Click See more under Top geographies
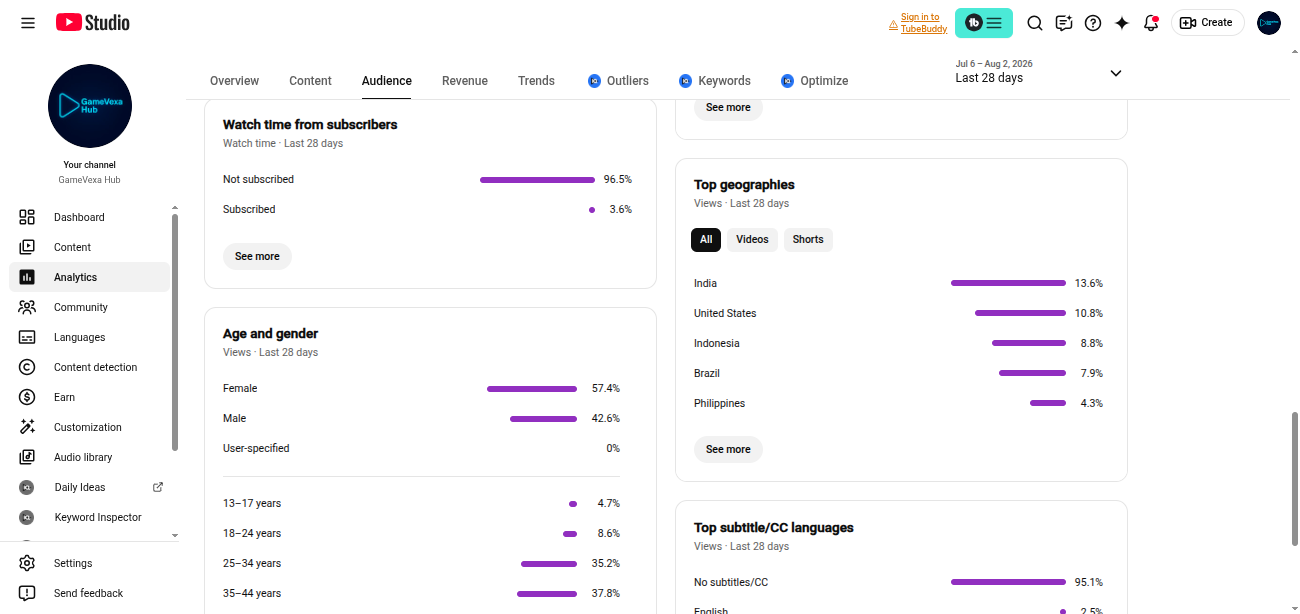 coord(728,449)
